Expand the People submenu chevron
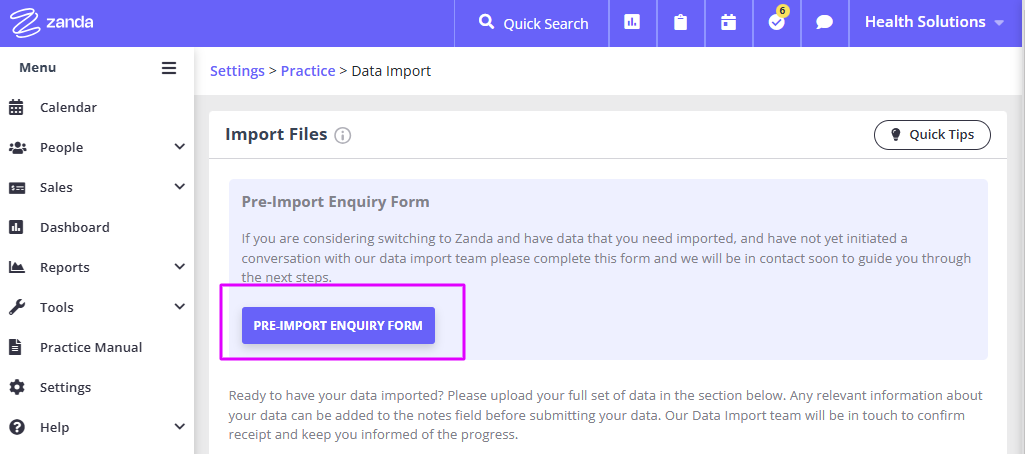Screen dimensions: 1025x454 180,147
